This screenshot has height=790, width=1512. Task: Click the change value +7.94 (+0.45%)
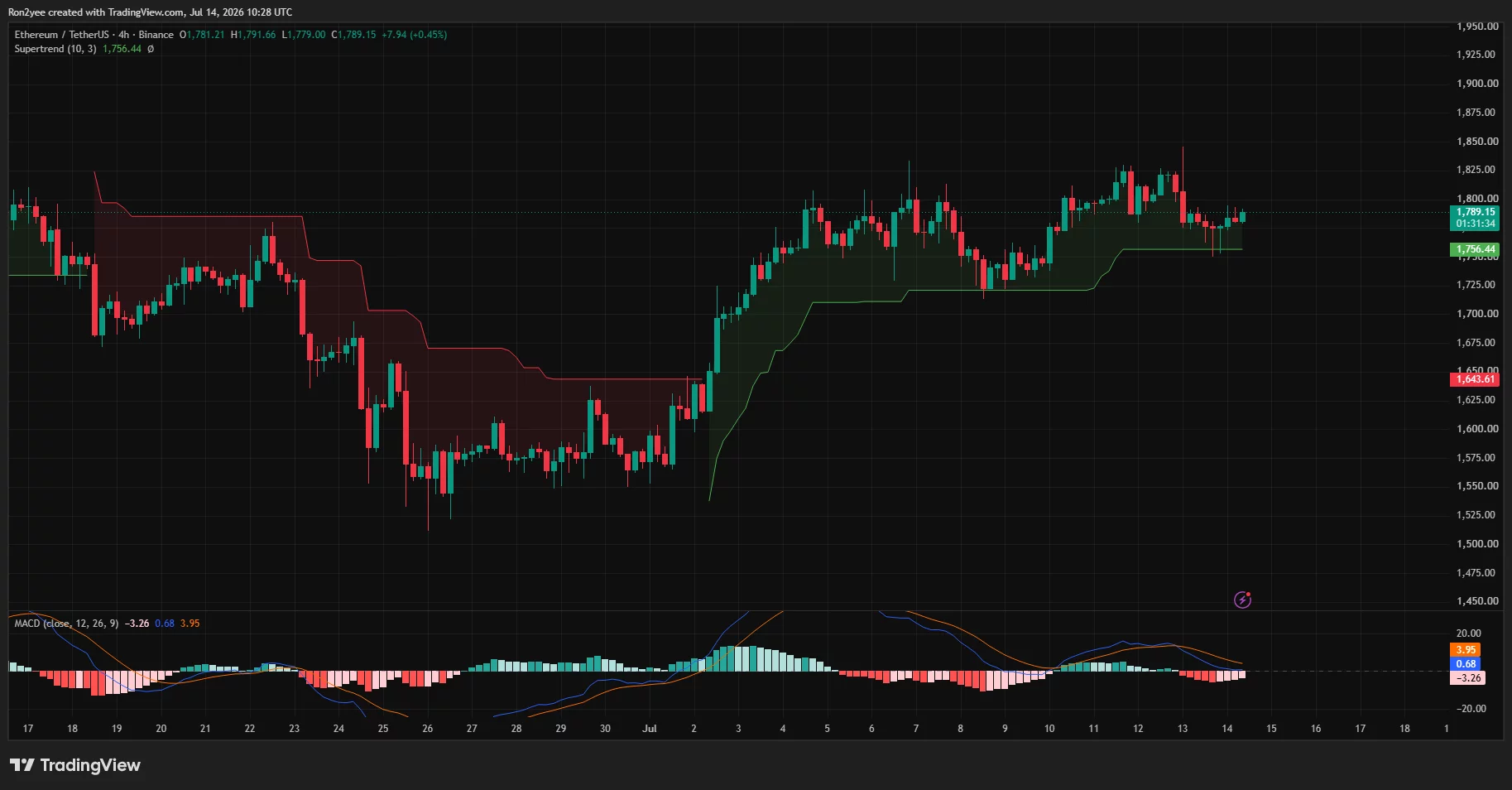(x=414, y=35)
